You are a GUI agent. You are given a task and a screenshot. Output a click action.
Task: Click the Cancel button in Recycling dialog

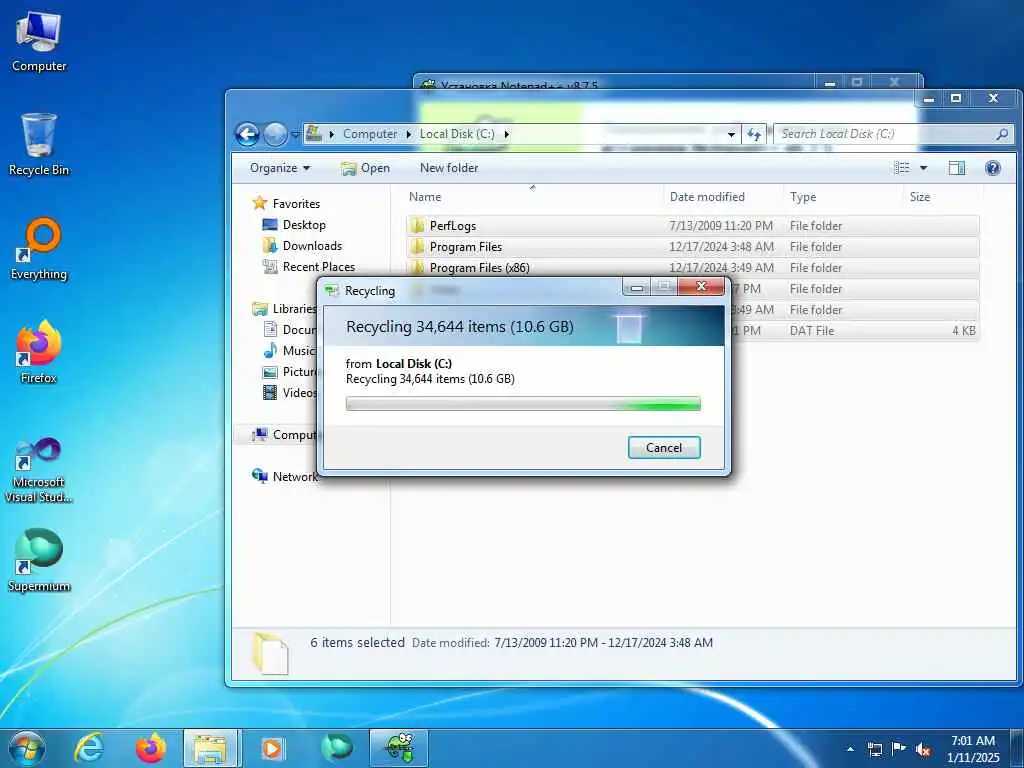[x=664, y=447]
